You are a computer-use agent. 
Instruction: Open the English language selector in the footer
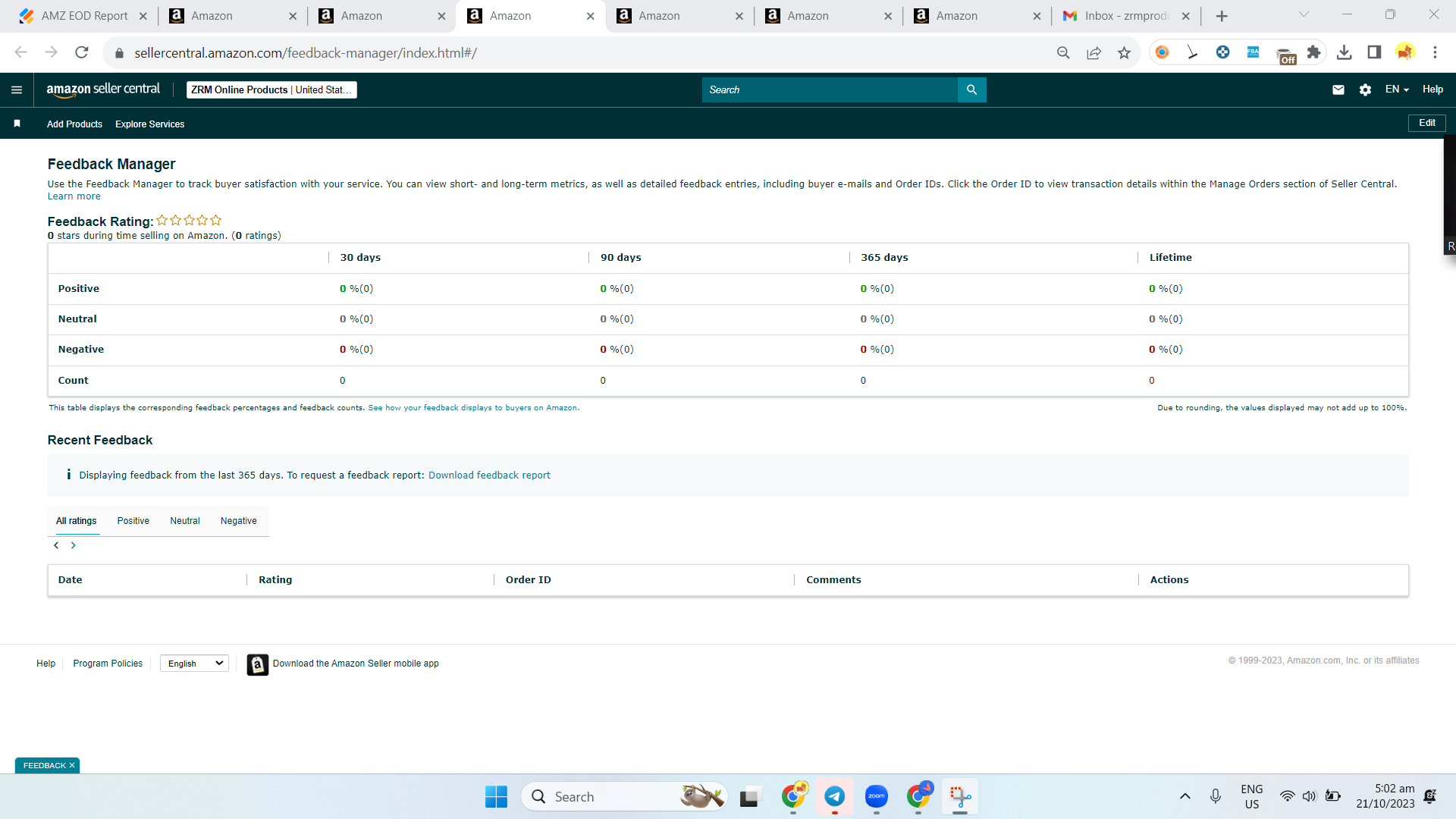(x=194, y=664)
